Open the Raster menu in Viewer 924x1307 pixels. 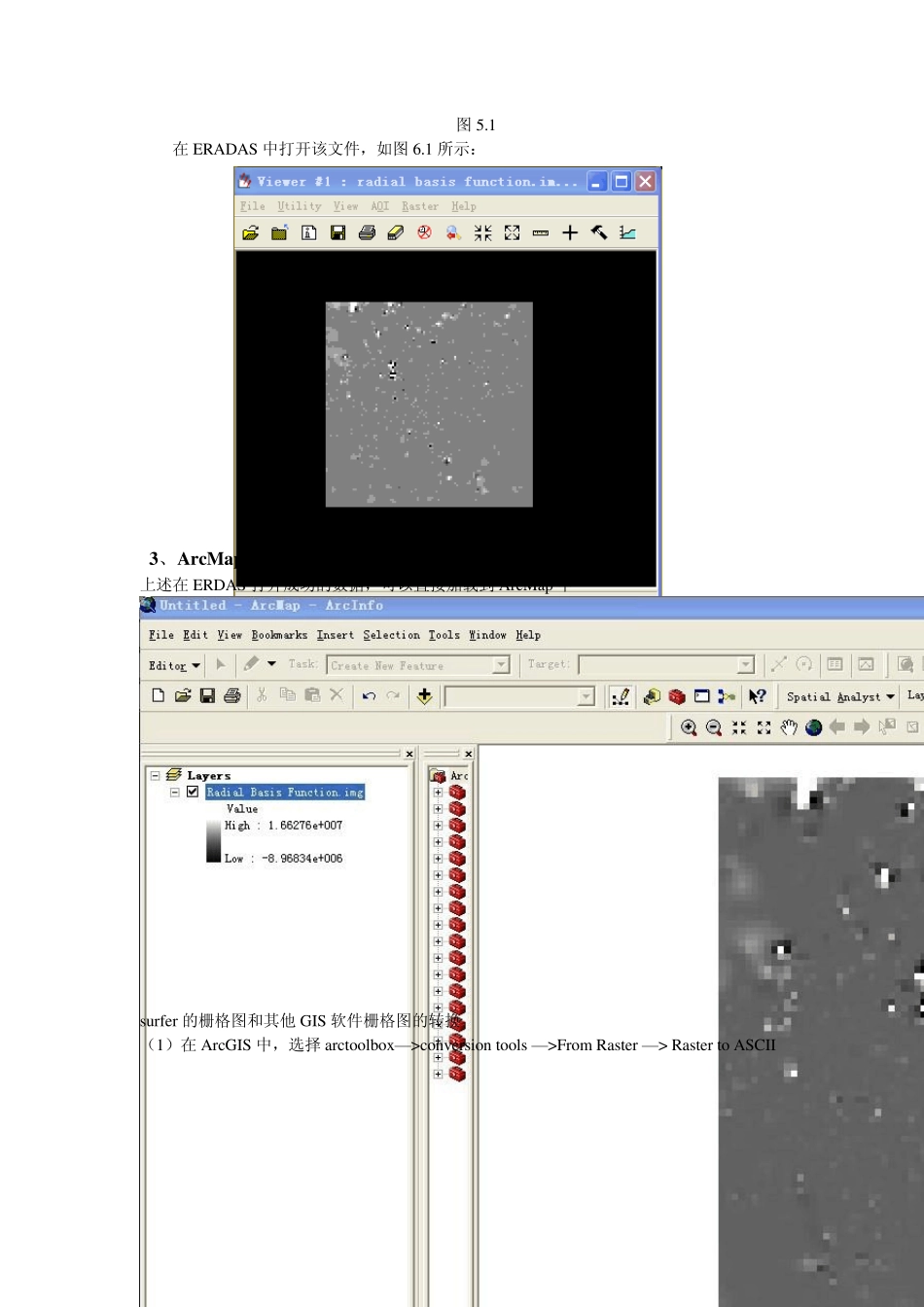(420, 206)
